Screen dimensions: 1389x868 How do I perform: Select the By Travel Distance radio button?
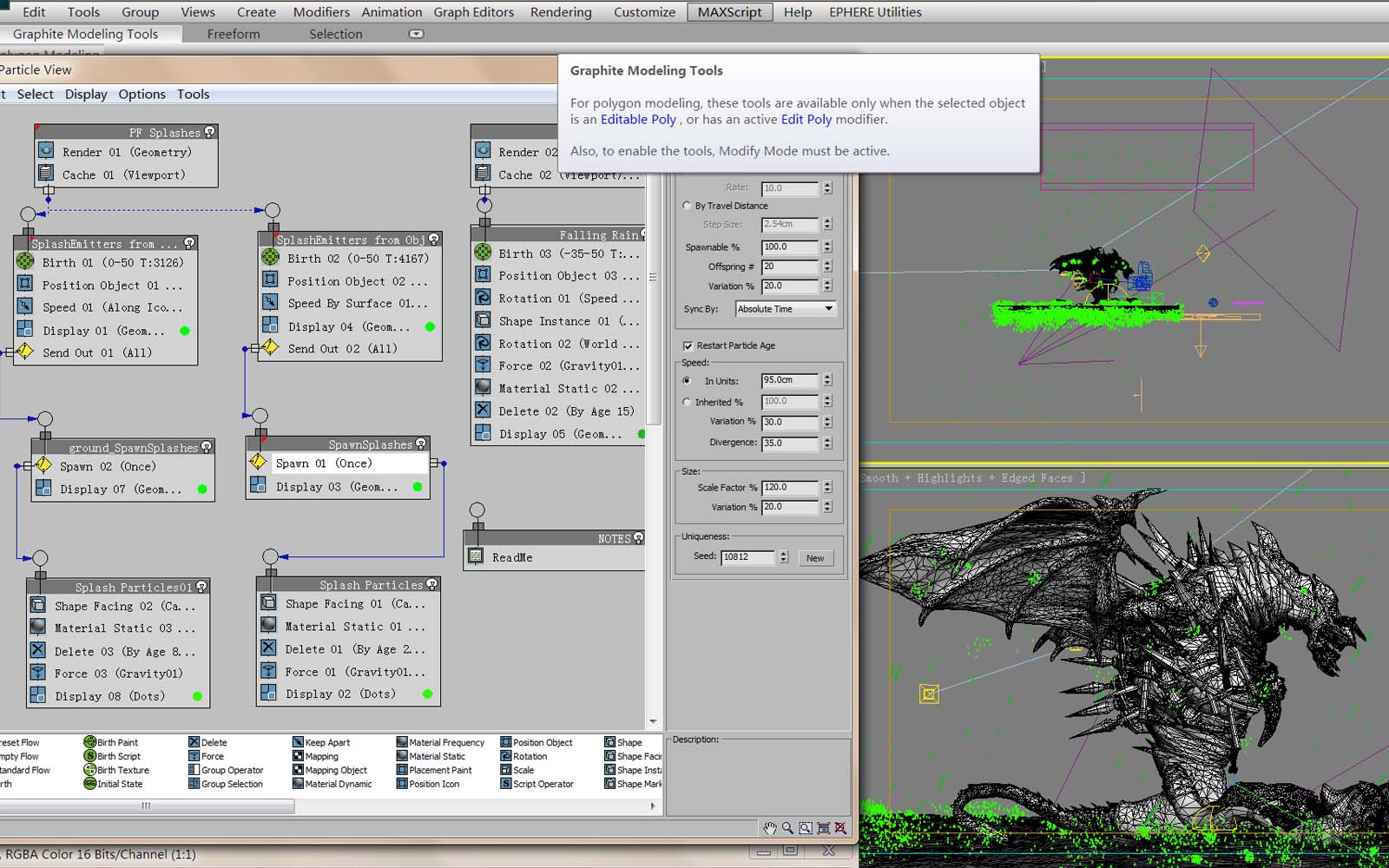click(x=688, y=206)
